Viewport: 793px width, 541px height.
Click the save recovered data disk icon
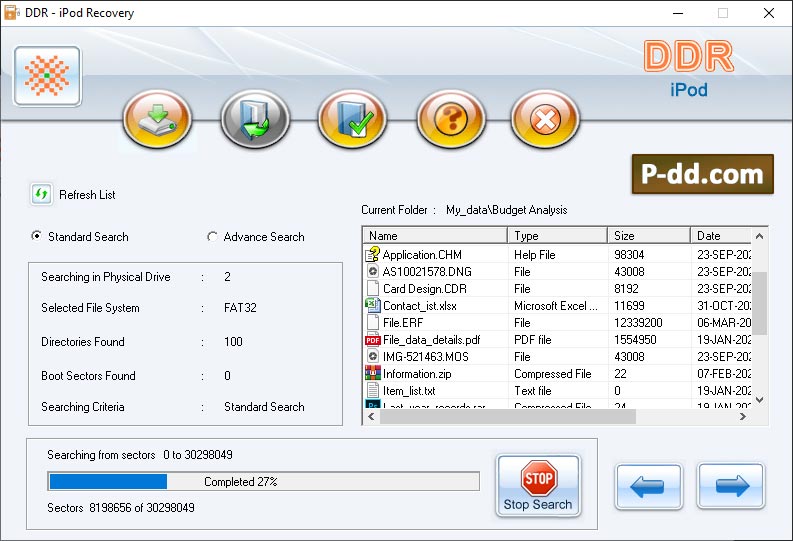[157, 119]
